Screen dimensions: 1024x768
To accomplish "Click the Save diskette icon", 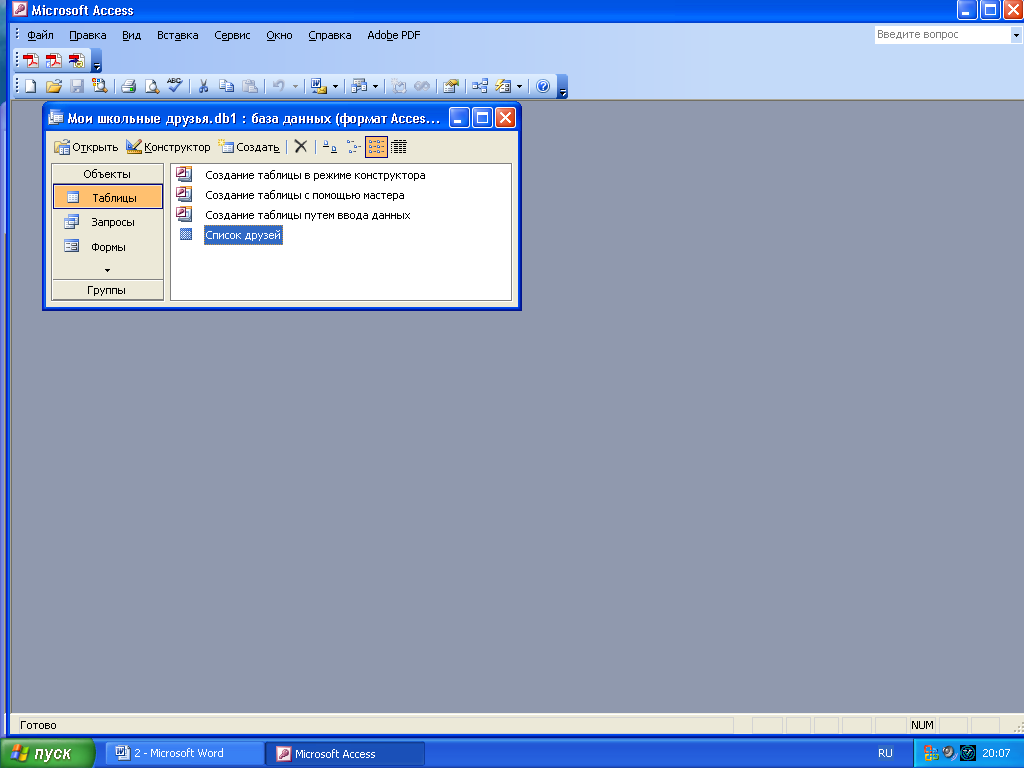I will pyautogui.click(x=77, y=86).
